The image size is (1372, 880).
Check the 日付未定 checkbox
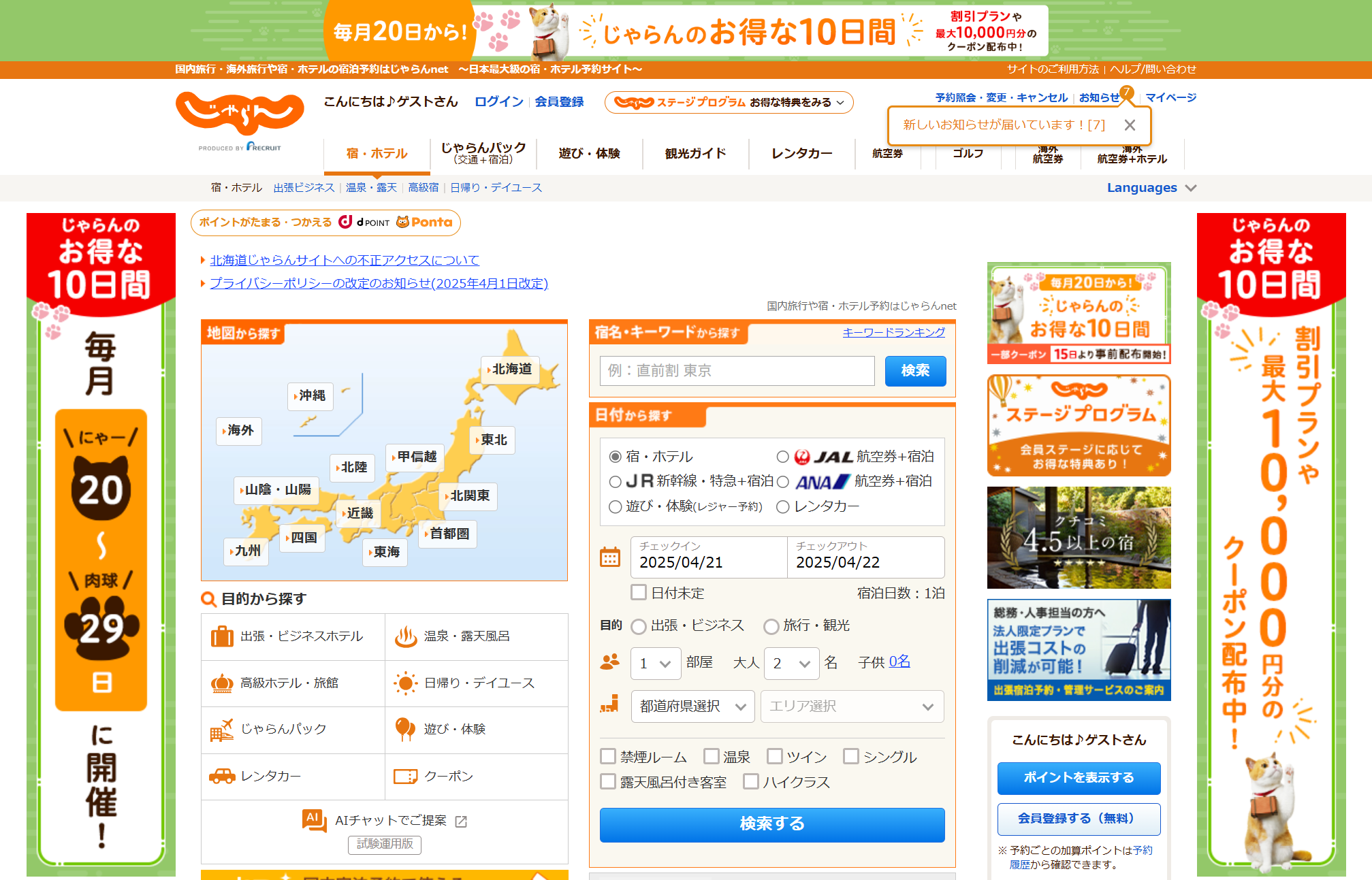click(639, 592)
